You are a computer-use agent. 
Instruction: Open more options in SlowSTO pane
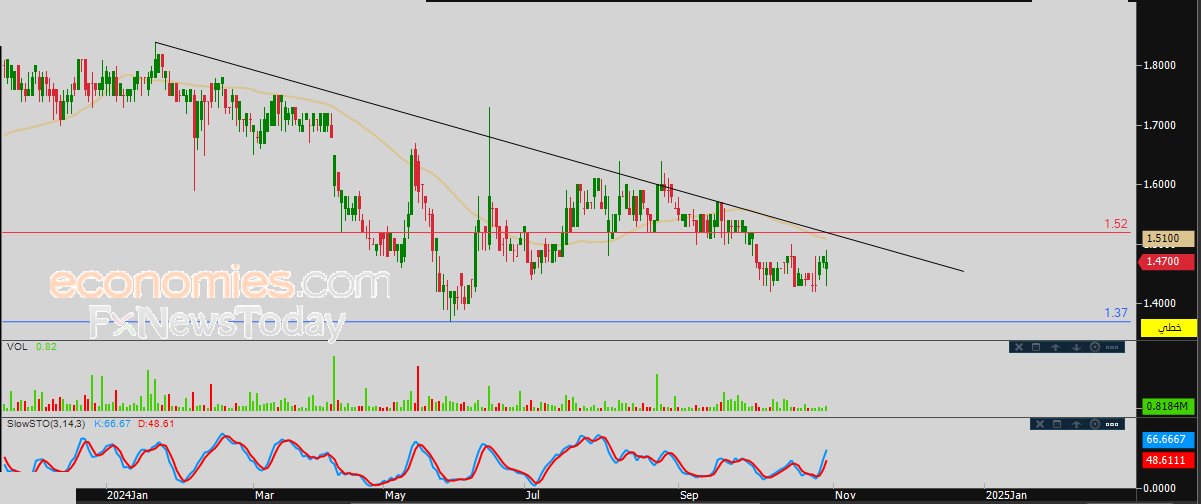[x=1112, y=424]
